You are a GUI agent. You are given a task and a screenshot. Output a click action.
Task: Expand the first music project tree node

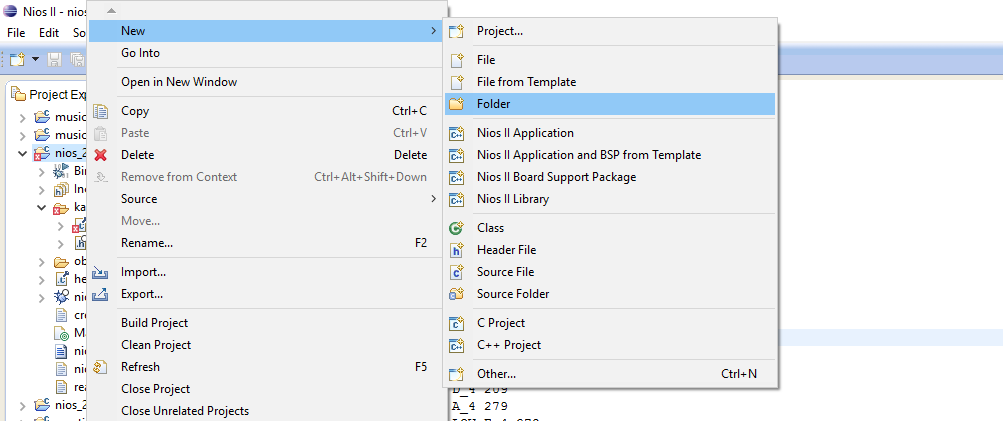coord(23,118)
